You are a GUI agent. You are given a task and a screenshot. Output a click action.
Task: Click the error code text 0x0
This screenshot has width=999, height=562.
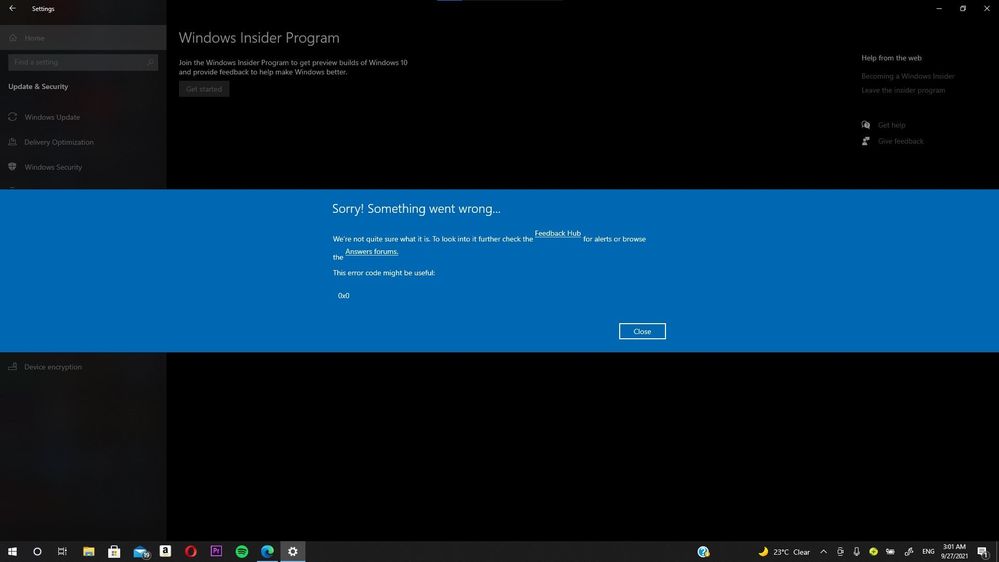pos(343,296)
